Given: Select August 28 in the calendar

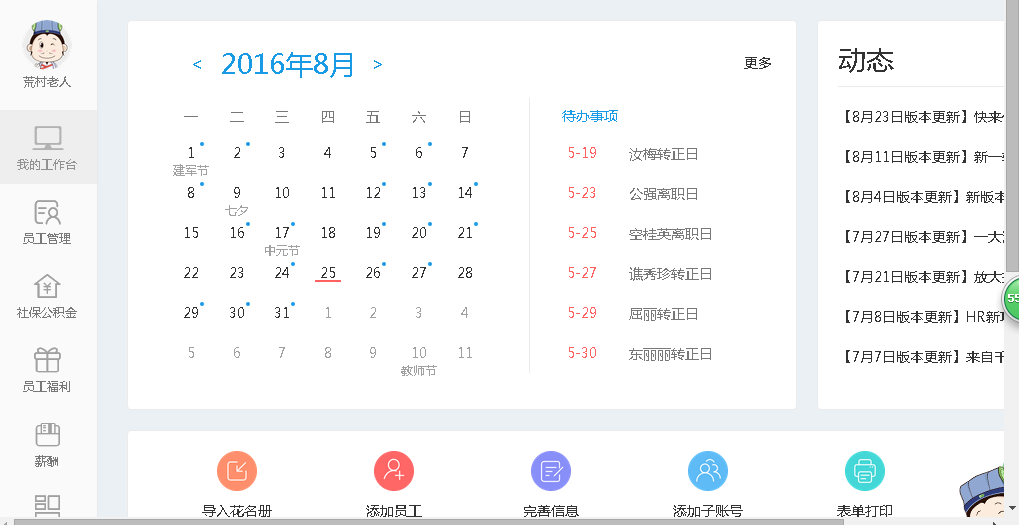Looking at the screenshot, I should [465, 273].
